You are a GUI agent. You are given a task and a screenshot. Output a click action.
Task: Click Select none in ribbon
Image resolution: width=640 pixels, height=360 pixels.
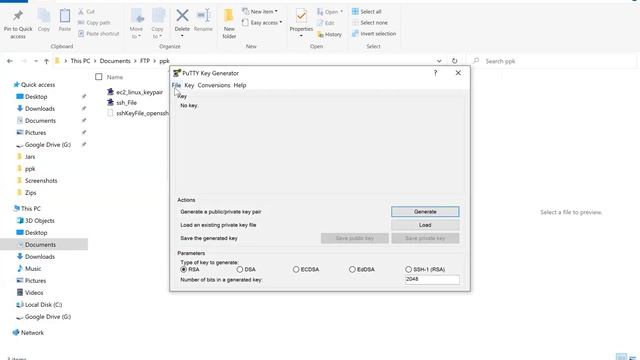click(x=370, y=22)
